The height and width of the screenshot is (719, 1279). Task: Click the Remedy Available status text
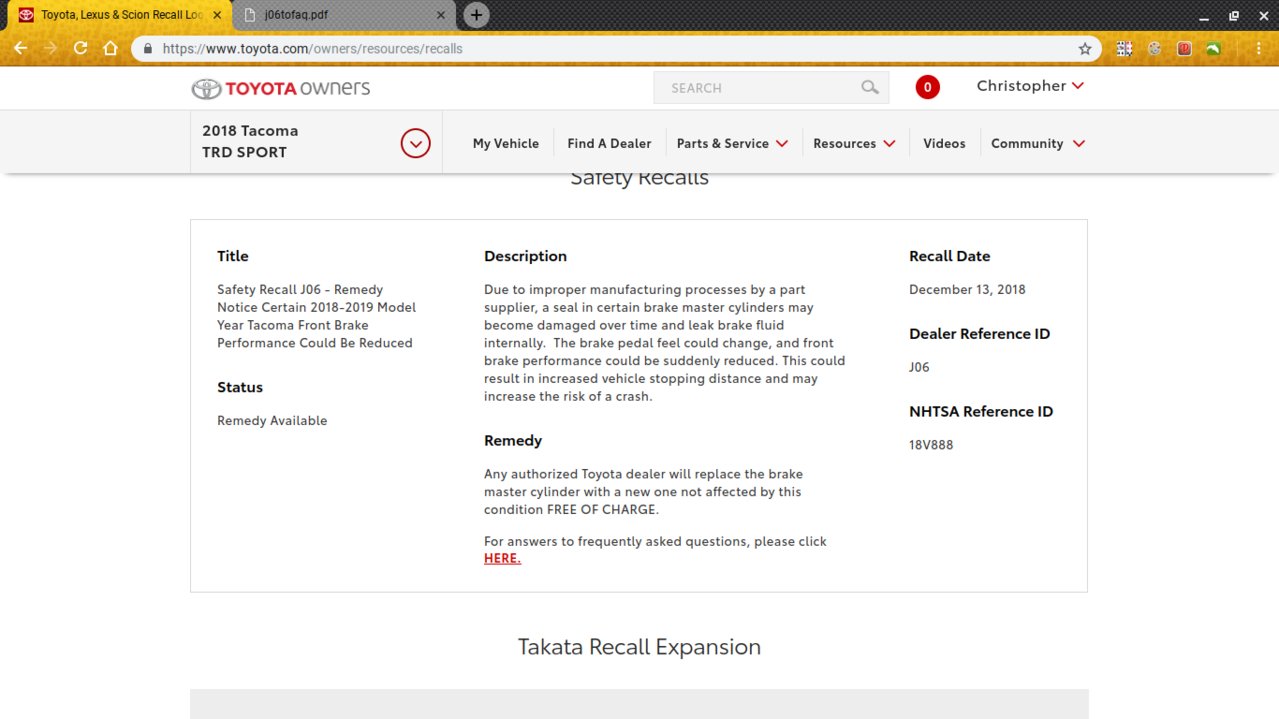coord(272,421)
